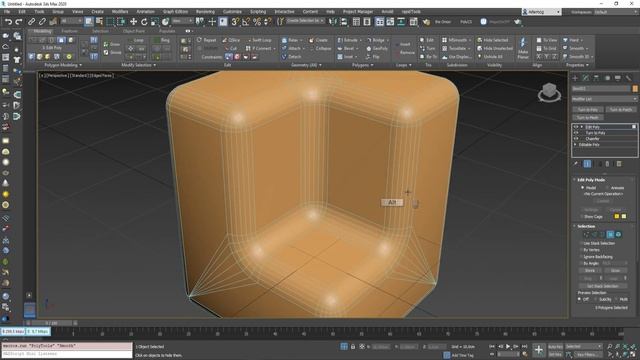Image resolution: width=640 pixels, height=360 pixels.
Task: Toggle visibility eye of Edit Poly modifier
Action: [x=576, y=127]
